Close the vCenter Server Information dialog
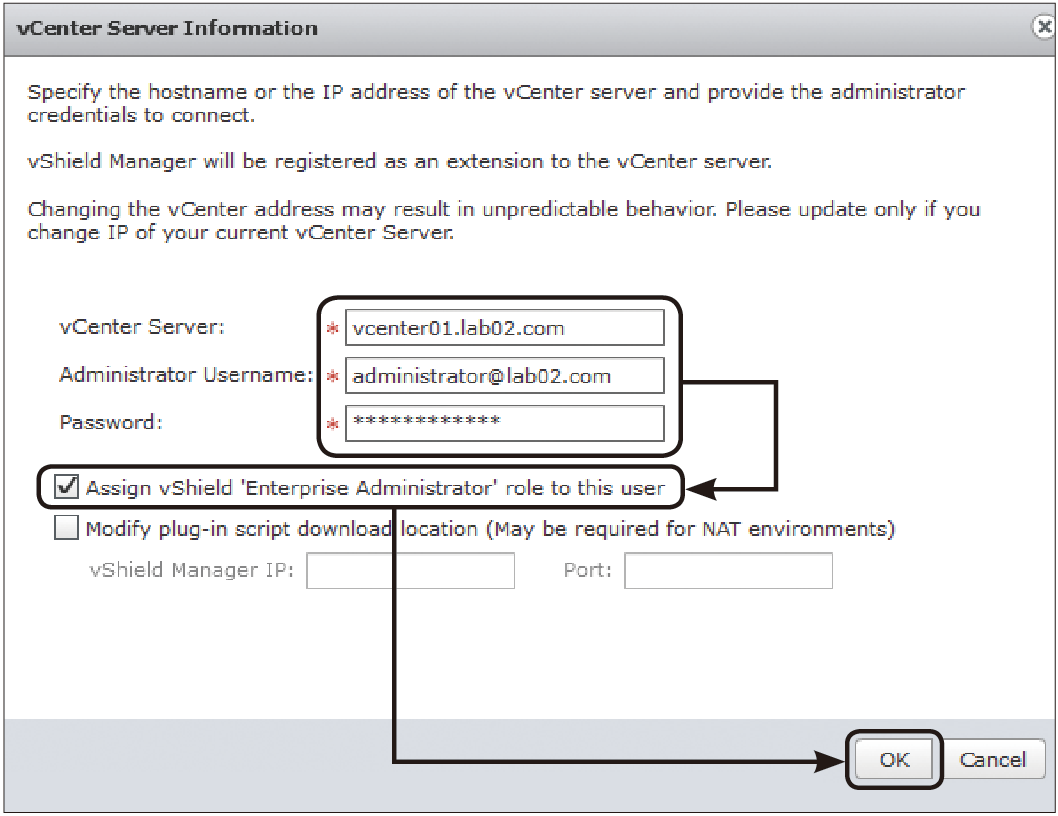This screenshot has width=1058, height=816. click(x=1044, y=26)
